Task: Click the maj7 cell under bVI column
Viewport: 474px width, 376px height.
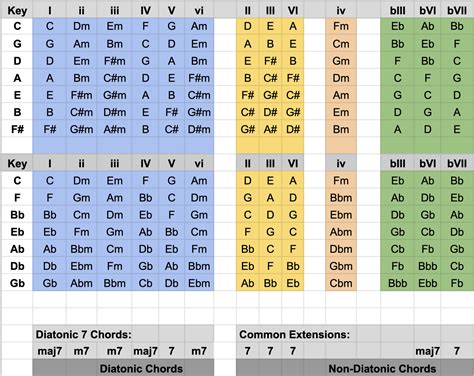Action: coord(427,351)
